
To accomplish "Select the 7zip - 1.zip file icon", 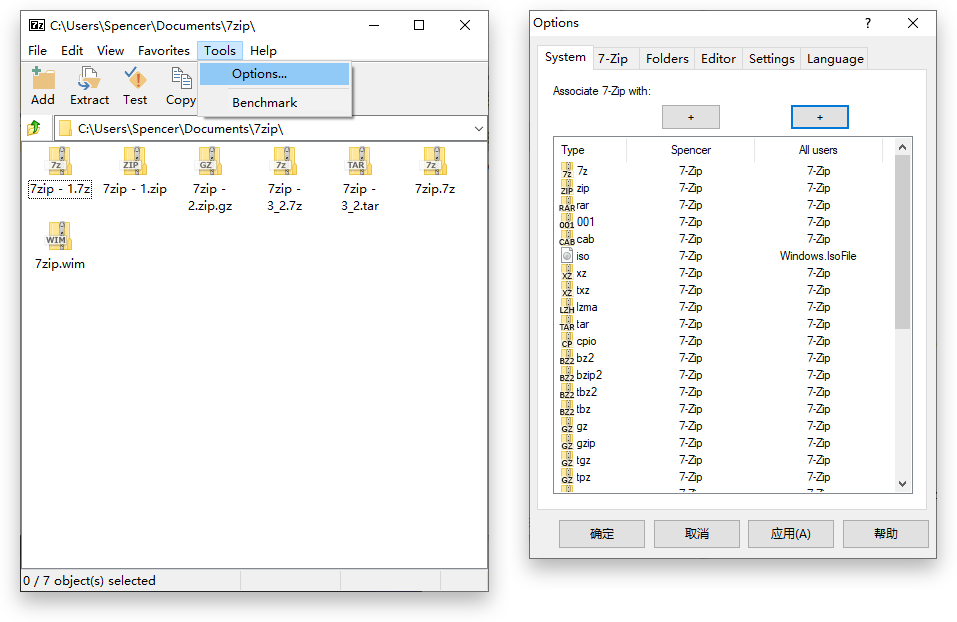I will (x=135, y=161).
